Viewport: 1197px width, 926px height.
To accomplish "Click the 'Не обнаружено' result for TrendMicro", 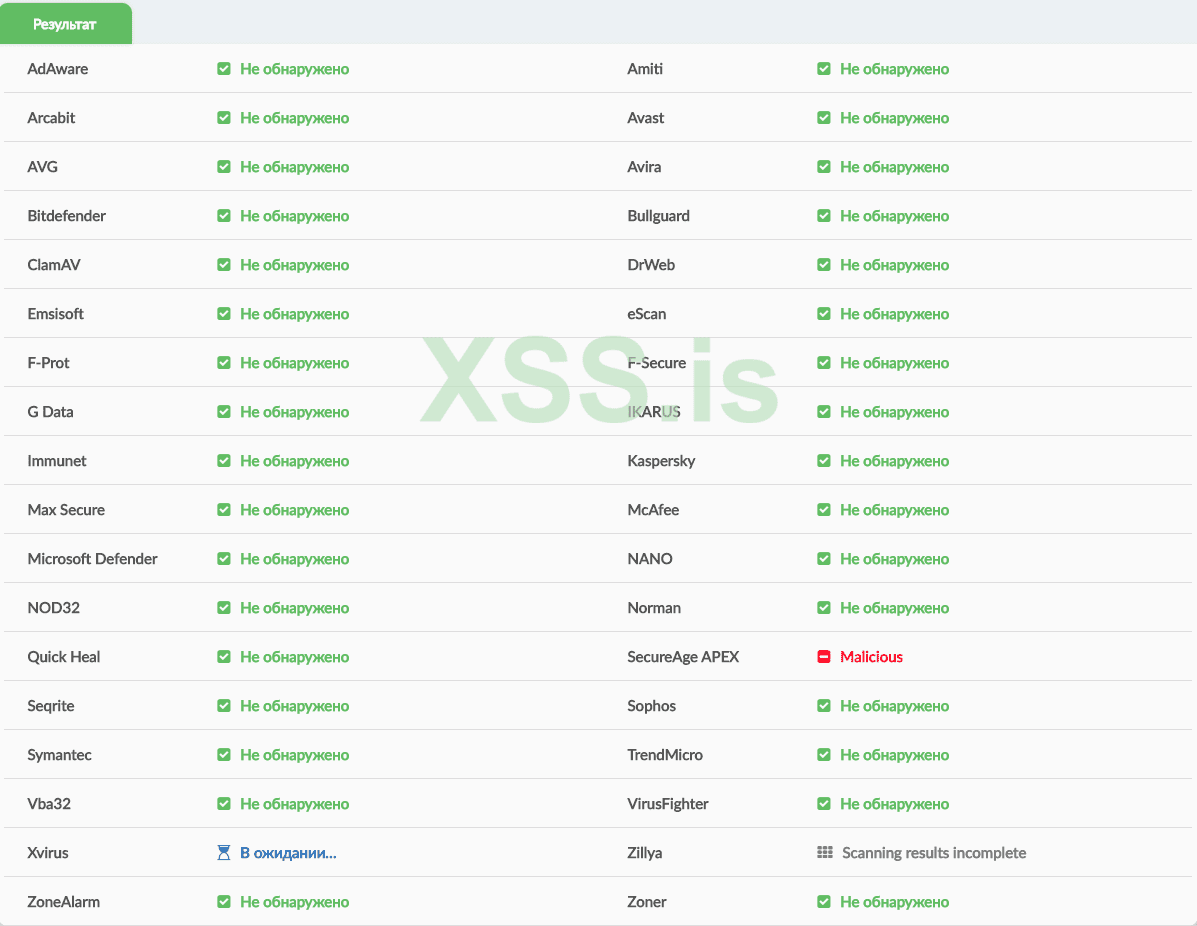I will pyautogui.click(x=894, y=755).
